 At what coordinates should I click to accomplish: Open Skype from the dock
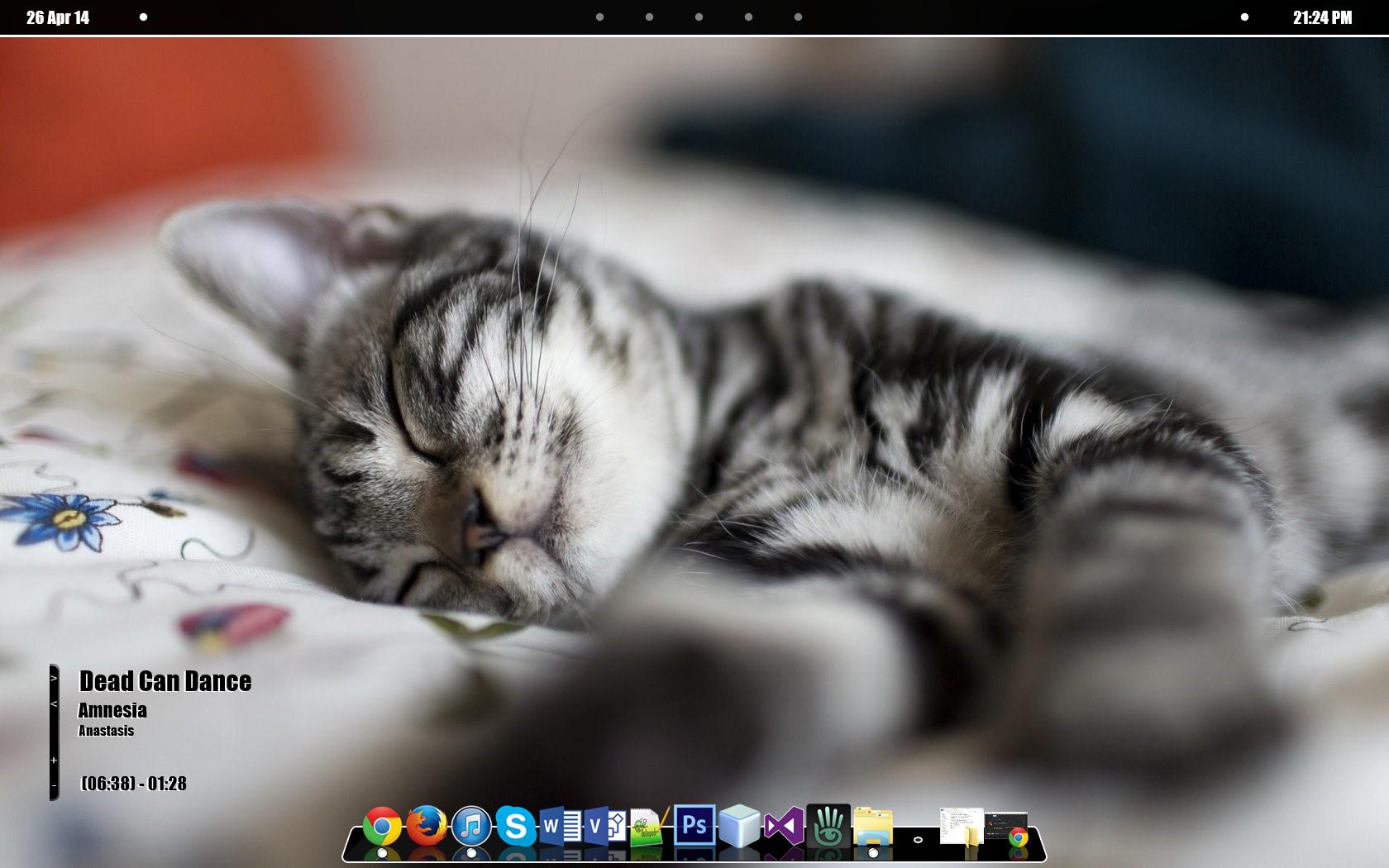click(516, 826)
